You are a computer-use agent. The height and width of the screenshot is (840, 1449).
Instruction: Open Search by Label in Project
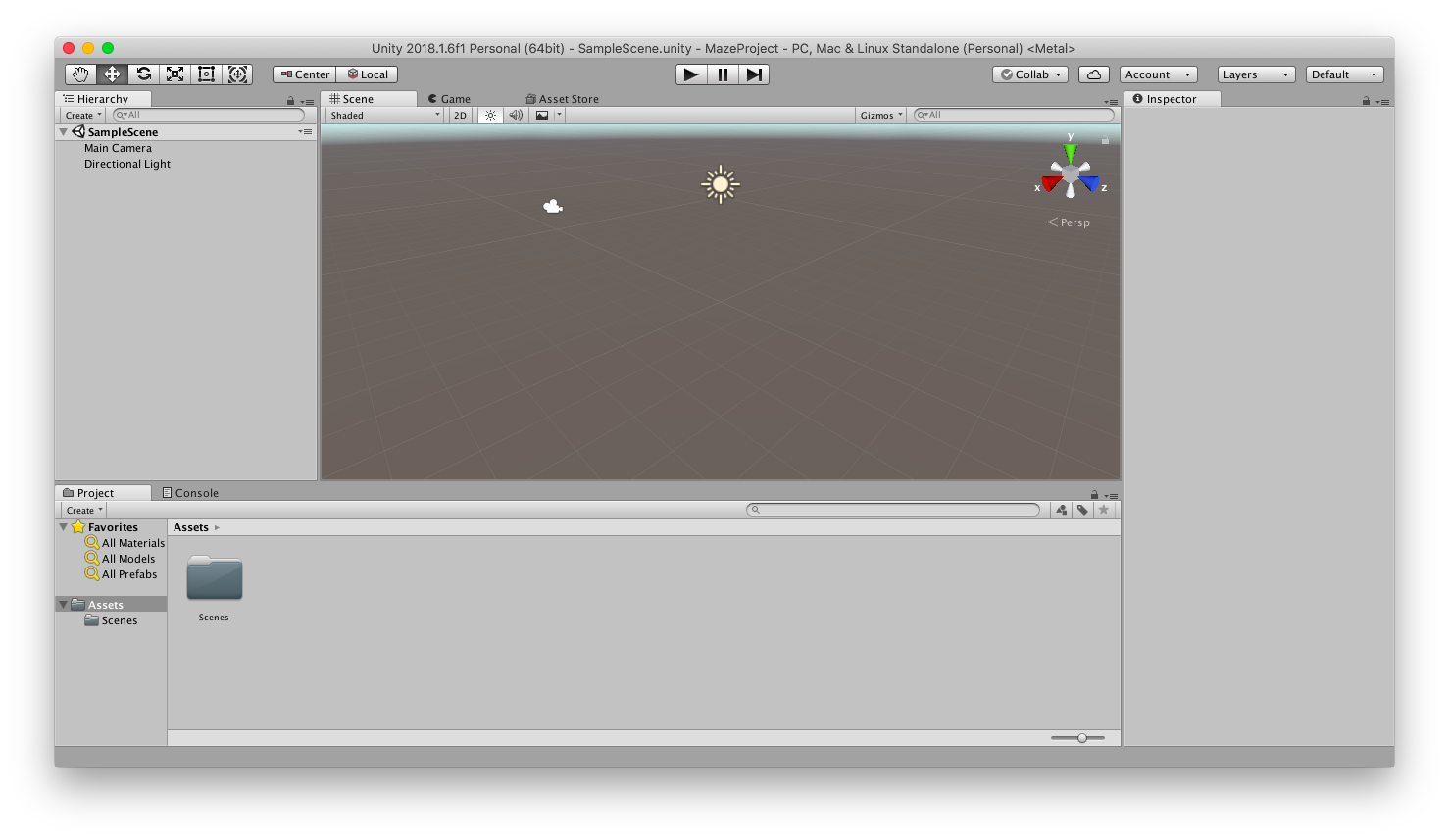[1082, 510]
